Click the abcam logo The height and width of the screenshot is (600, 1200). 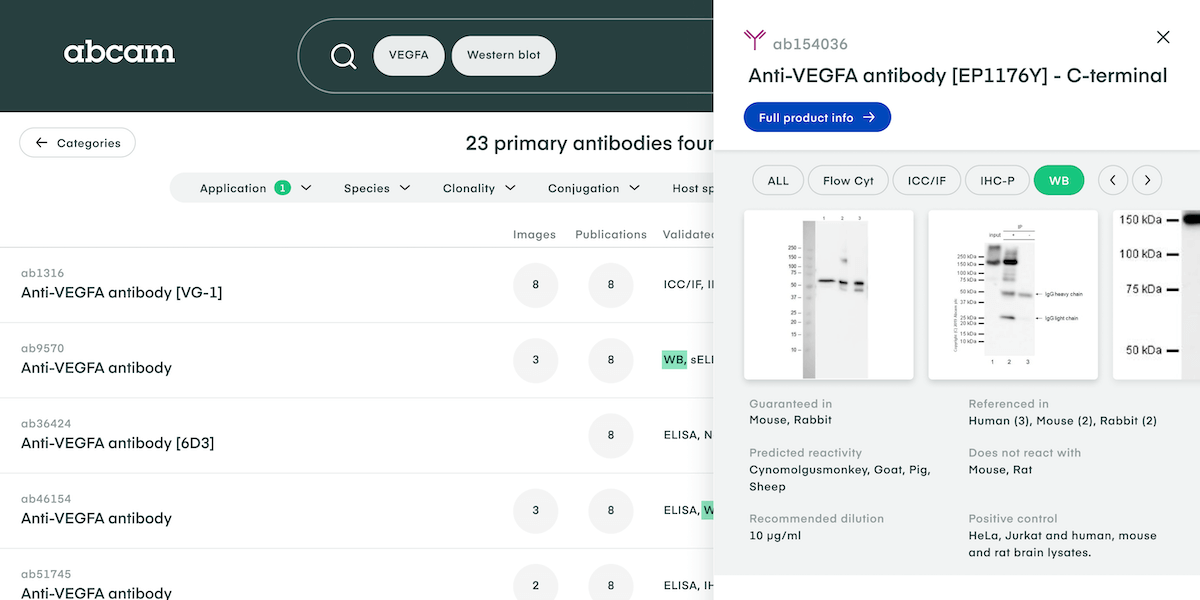click(119, 53)
